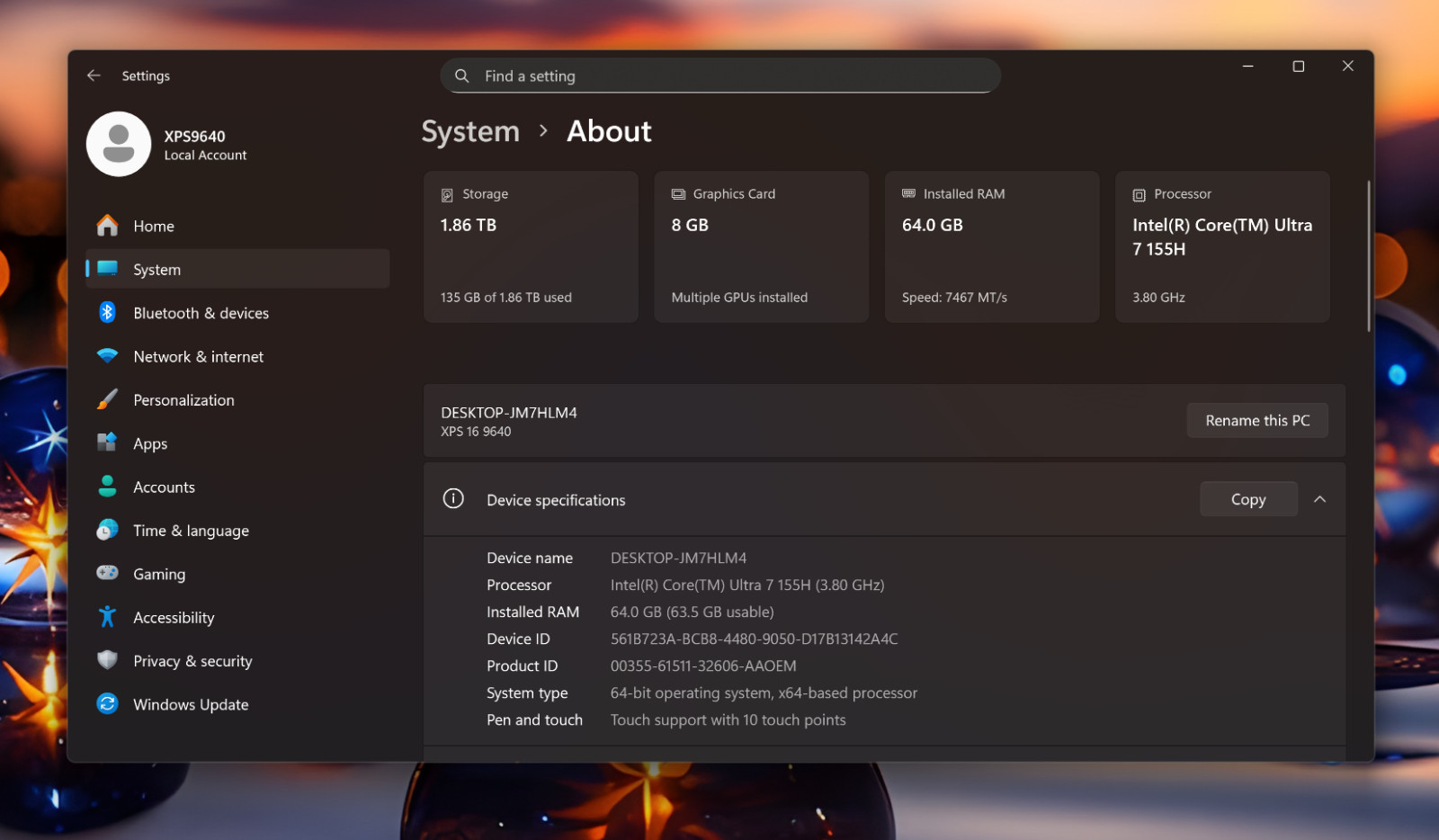Screen dimensions: 1439x840
Task: Copy the device specifications
Action: point(1248,499)
